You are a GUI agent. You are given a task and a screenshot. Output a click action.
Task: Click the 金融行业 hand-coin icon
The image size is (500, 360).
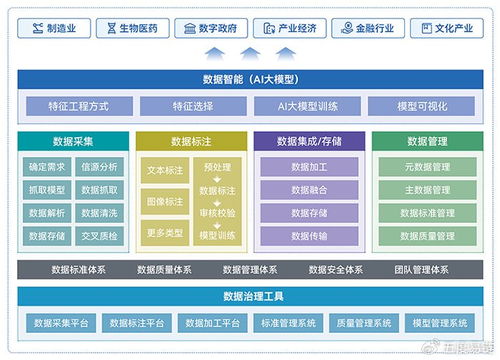(x=347, y=28)
